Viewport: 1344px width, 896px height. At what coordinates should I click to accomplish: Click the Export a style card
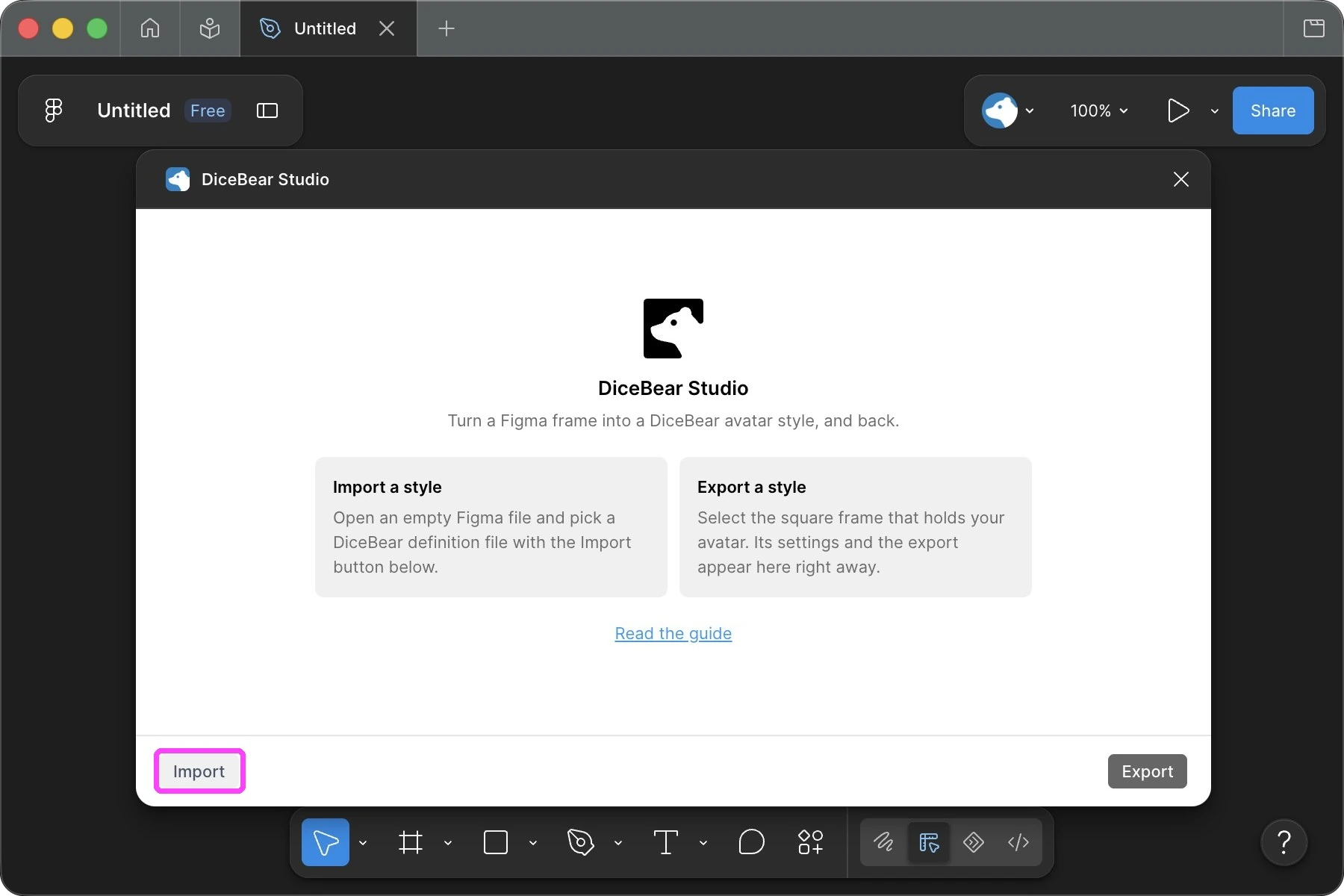[856, 527]
